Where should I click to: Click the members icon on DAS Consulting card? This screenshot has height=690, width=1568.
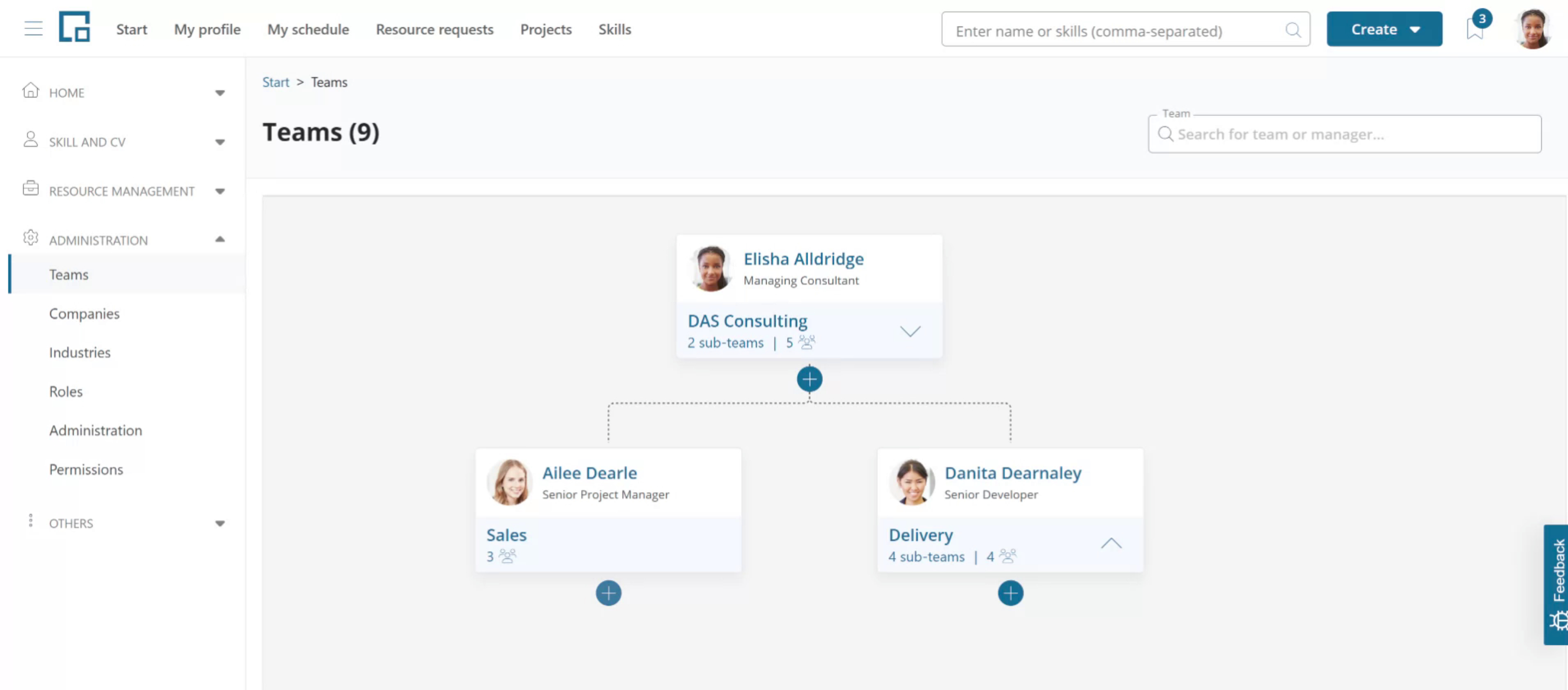pos(807,342)
